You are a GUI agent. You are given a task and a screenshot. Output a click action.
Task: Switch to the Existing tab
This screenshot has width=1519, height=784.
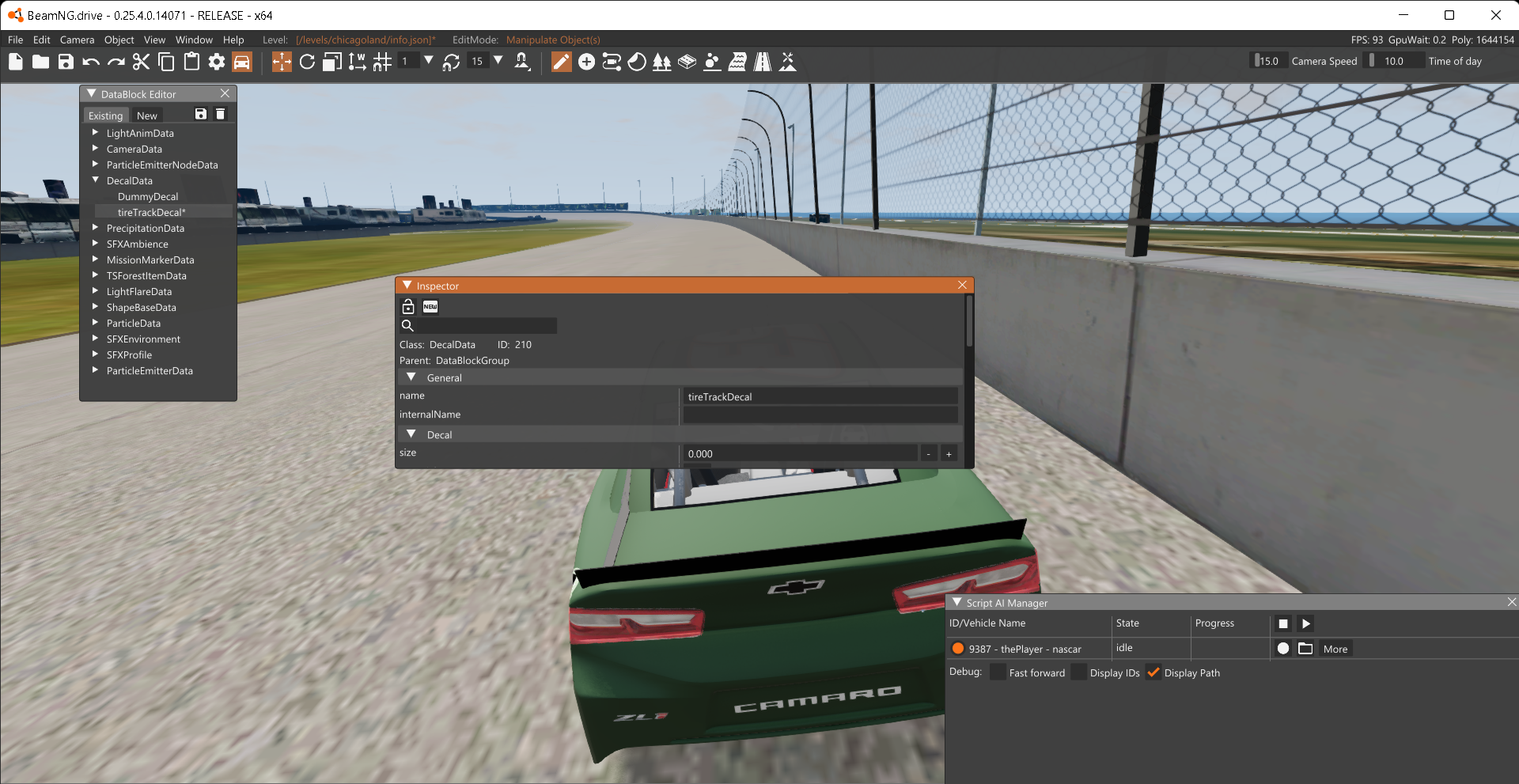point(105,116)
